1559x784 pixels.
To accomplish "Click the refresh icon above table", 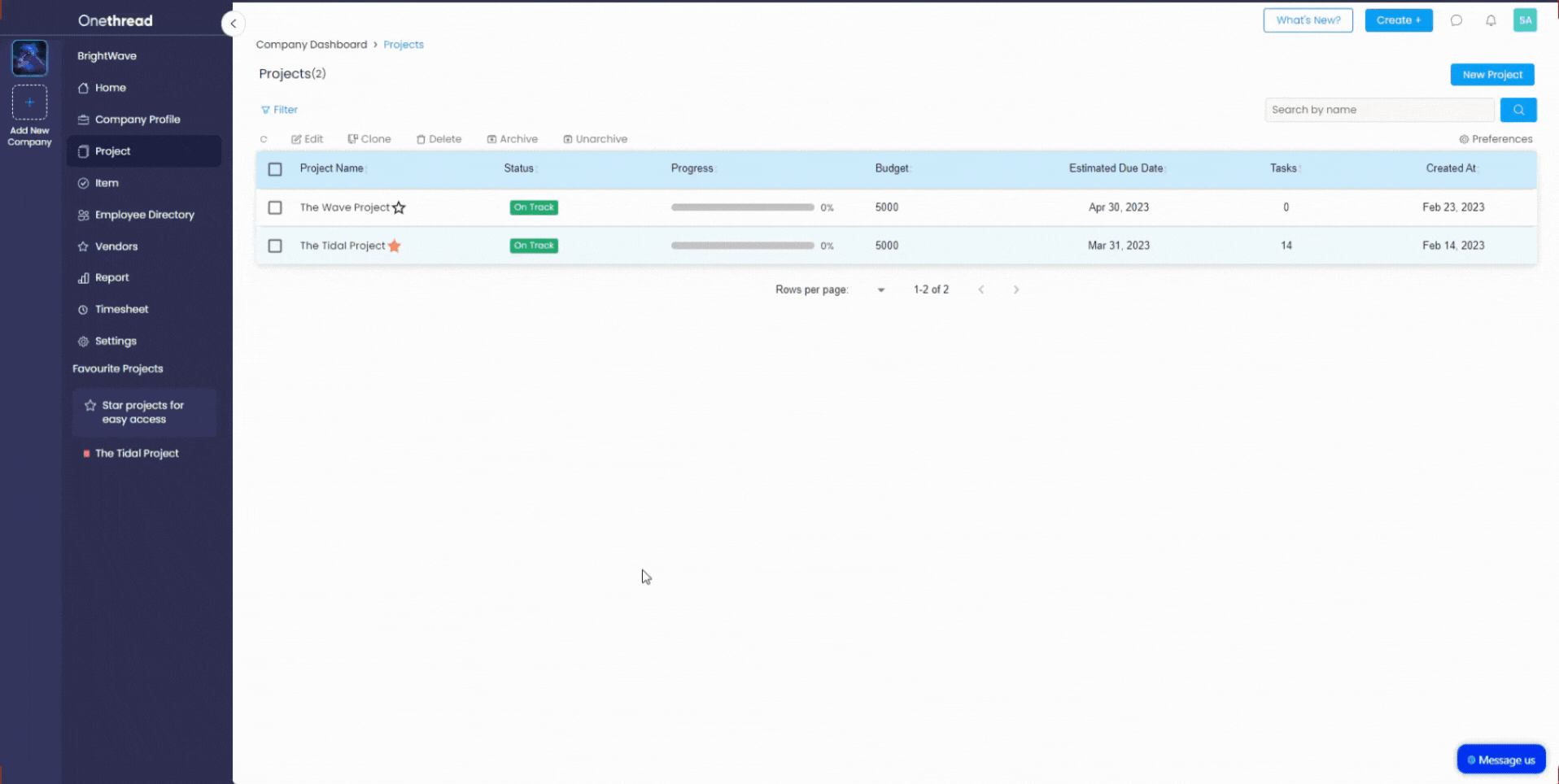I will (264, 139).
